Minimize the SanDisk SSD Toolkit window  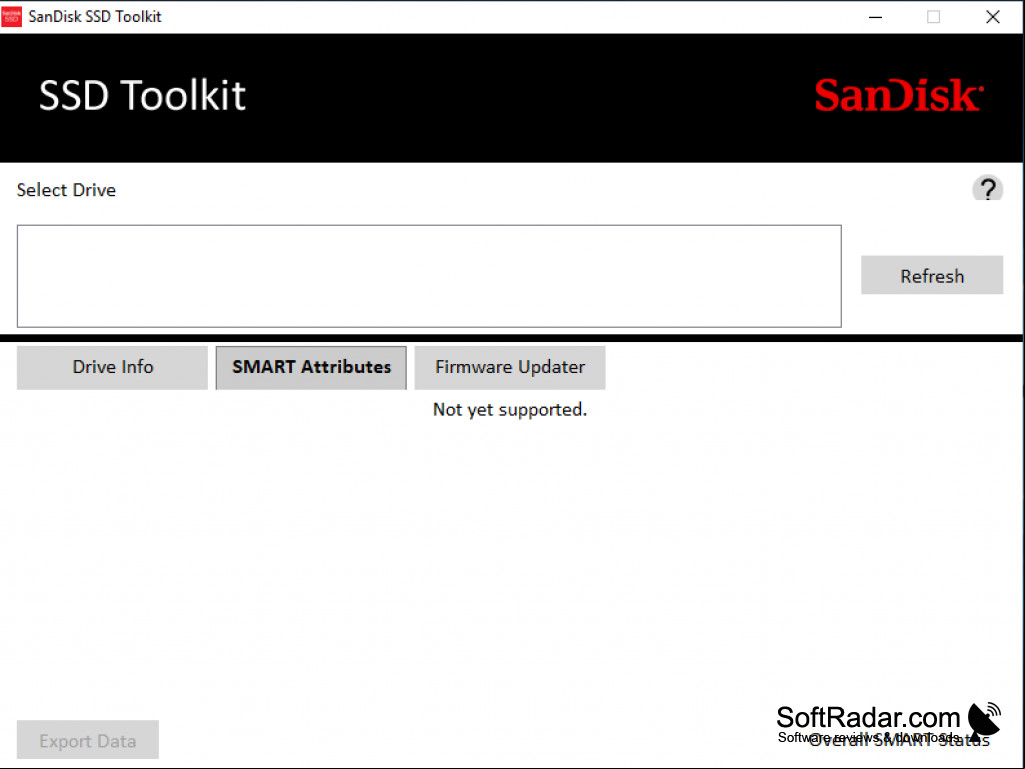875,17
